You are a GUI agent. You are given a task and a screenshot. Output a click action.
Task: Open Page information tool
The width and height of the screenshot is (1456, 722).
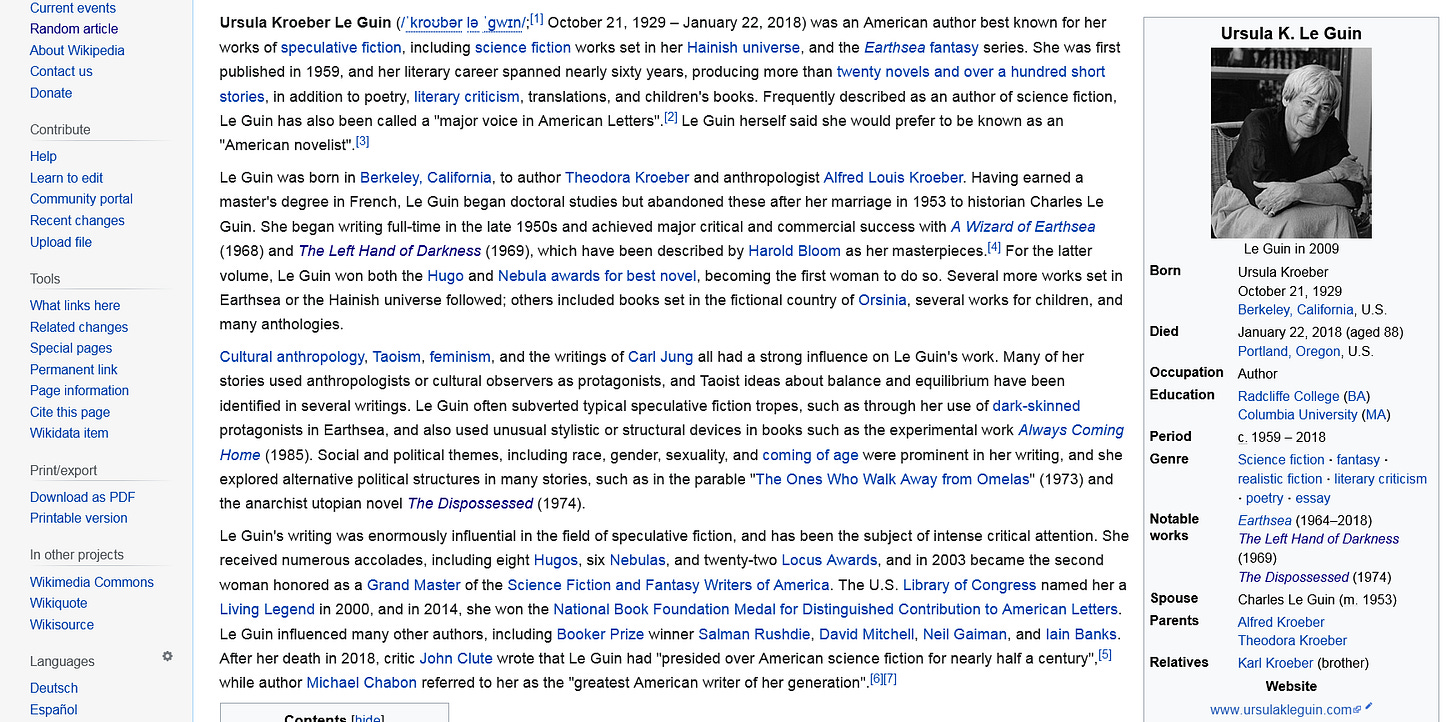[79, 390]
